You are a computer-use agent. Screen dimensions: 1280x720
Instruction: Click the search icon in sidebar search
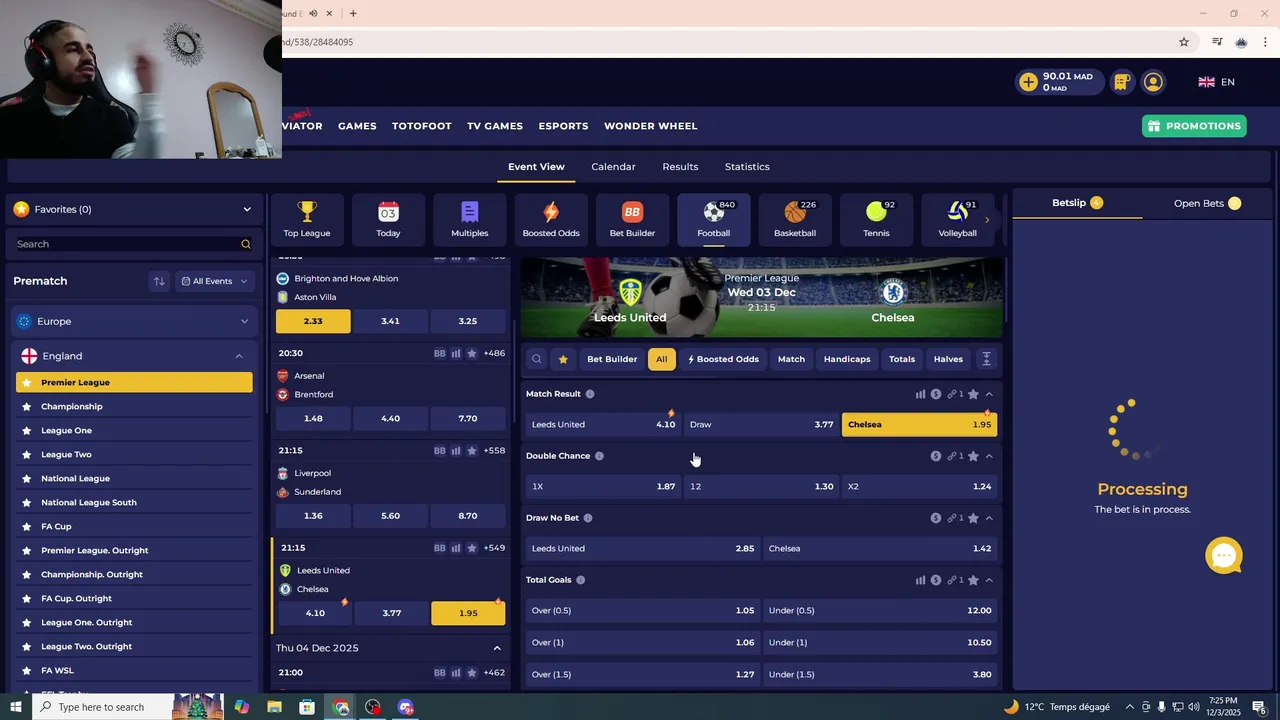(x=245, y=244)
